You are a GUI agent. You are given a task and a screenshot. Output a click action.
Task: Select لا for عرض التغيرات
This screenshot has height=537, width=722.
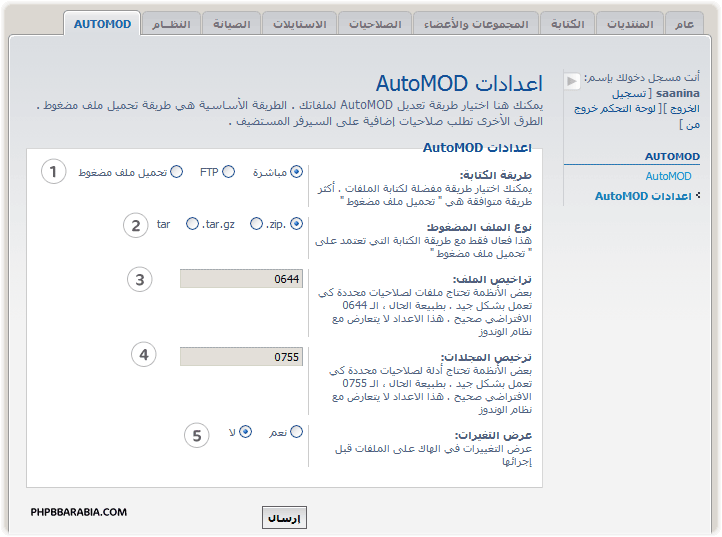[245, 432]
